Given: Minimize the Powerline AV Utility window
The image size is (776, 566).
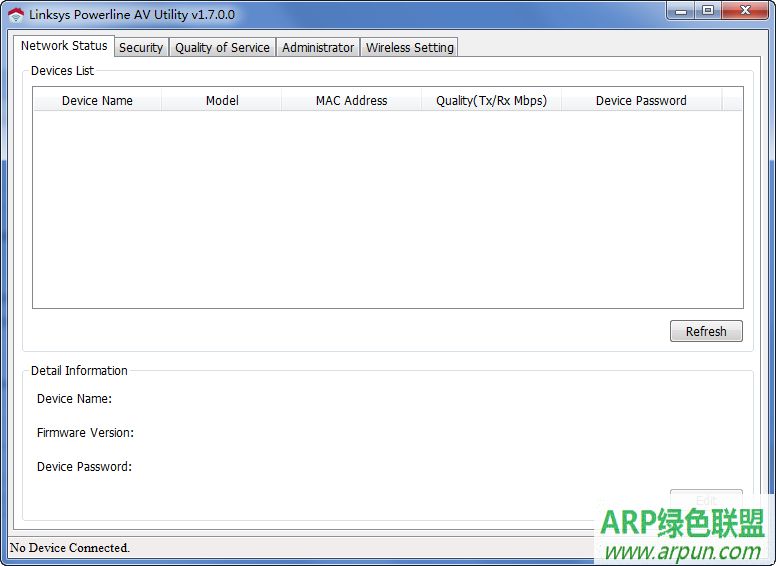Looking at the screenshot, I should click(681, 10).
